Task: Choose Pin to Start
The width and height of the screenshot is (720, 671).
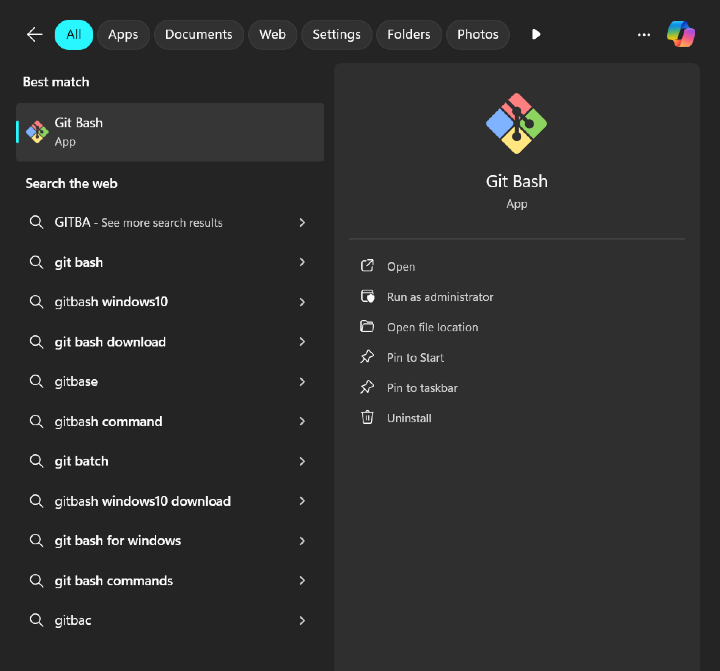Action: pos(415,358)
